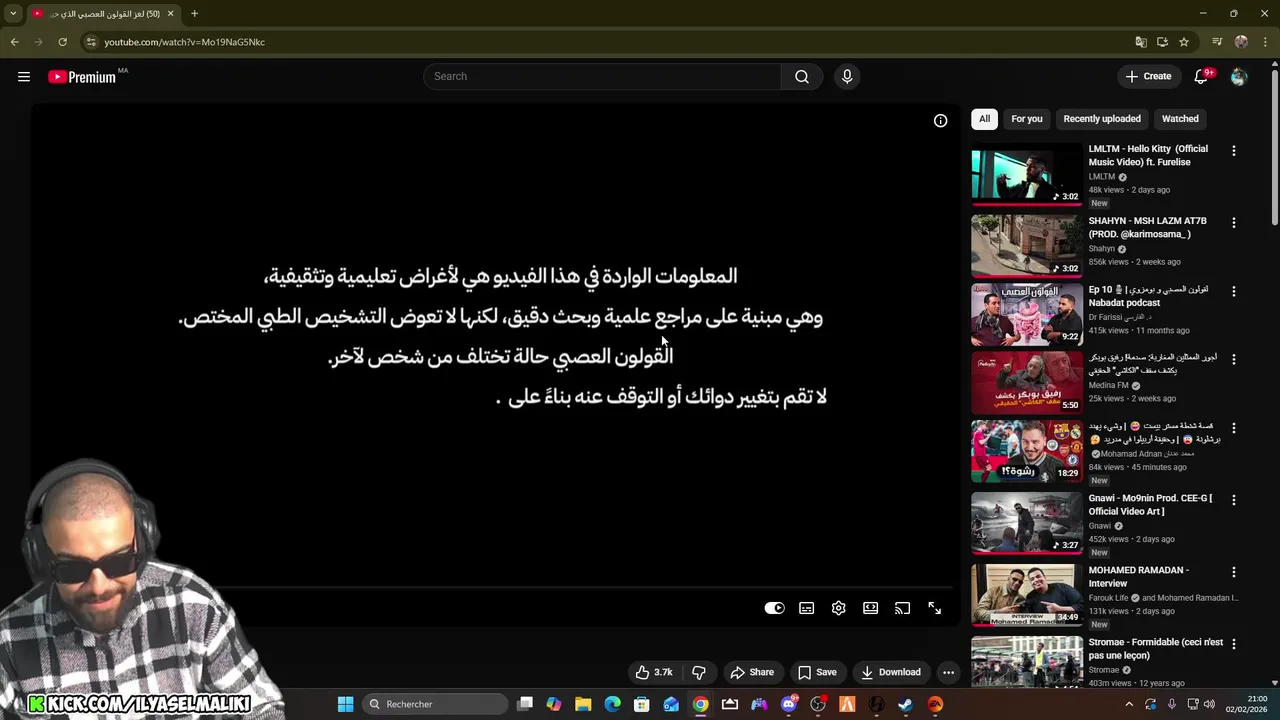Close the YouTube browser tab

click(170, 14)
